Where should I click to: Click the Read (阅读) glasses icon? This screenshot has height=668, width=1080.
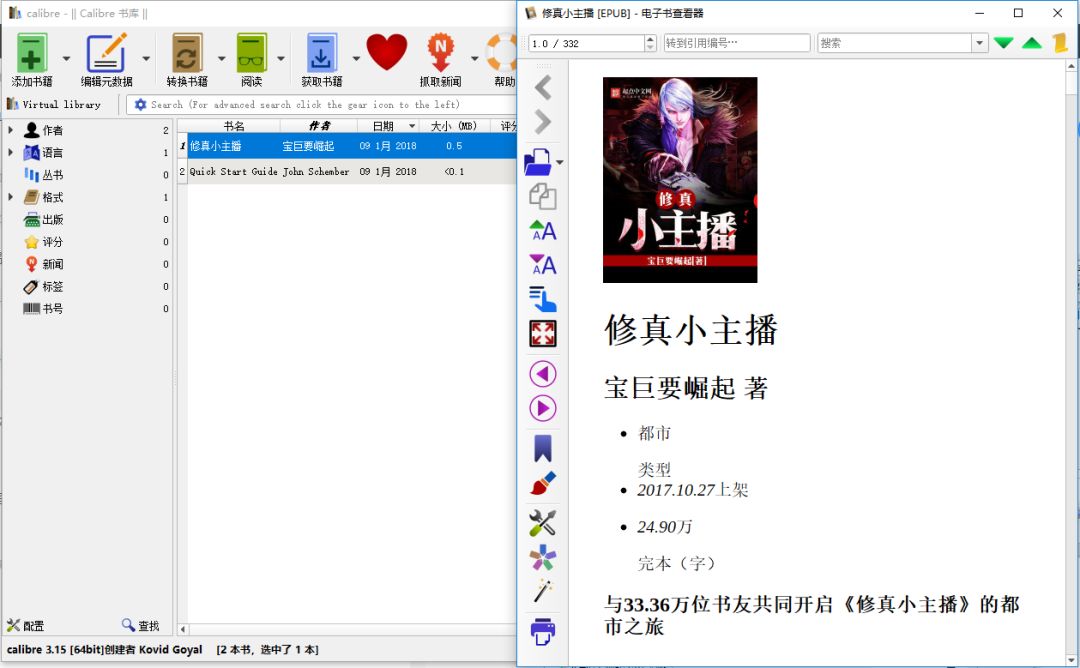251,53
